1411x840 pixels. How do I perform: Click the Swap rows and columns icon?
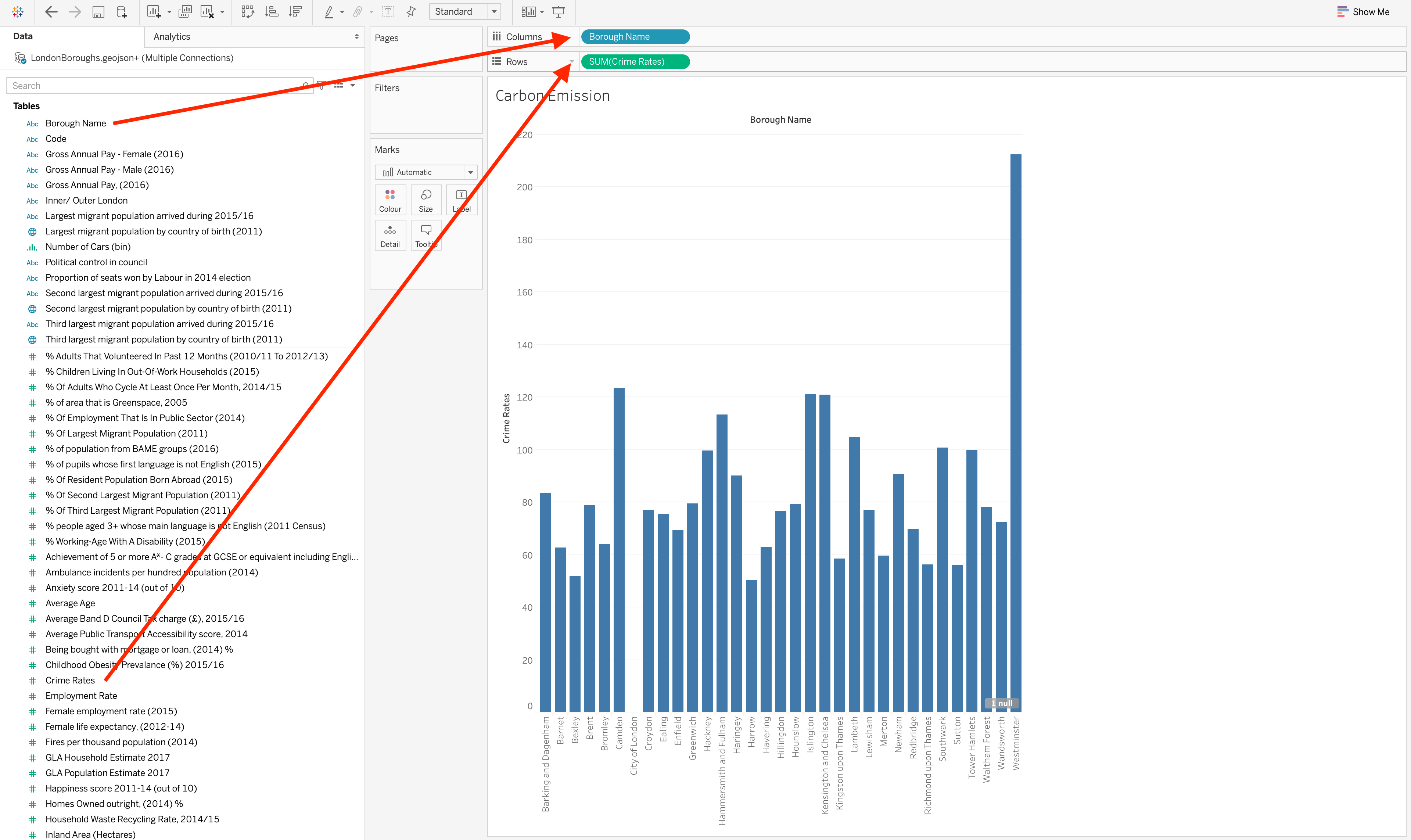click(248, 12)
